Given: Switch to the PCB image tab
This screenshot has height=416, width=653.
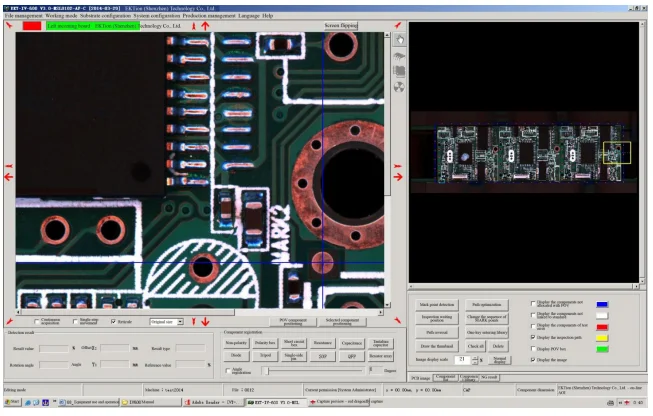Looking at the screenshot, I should coord(421,377).
